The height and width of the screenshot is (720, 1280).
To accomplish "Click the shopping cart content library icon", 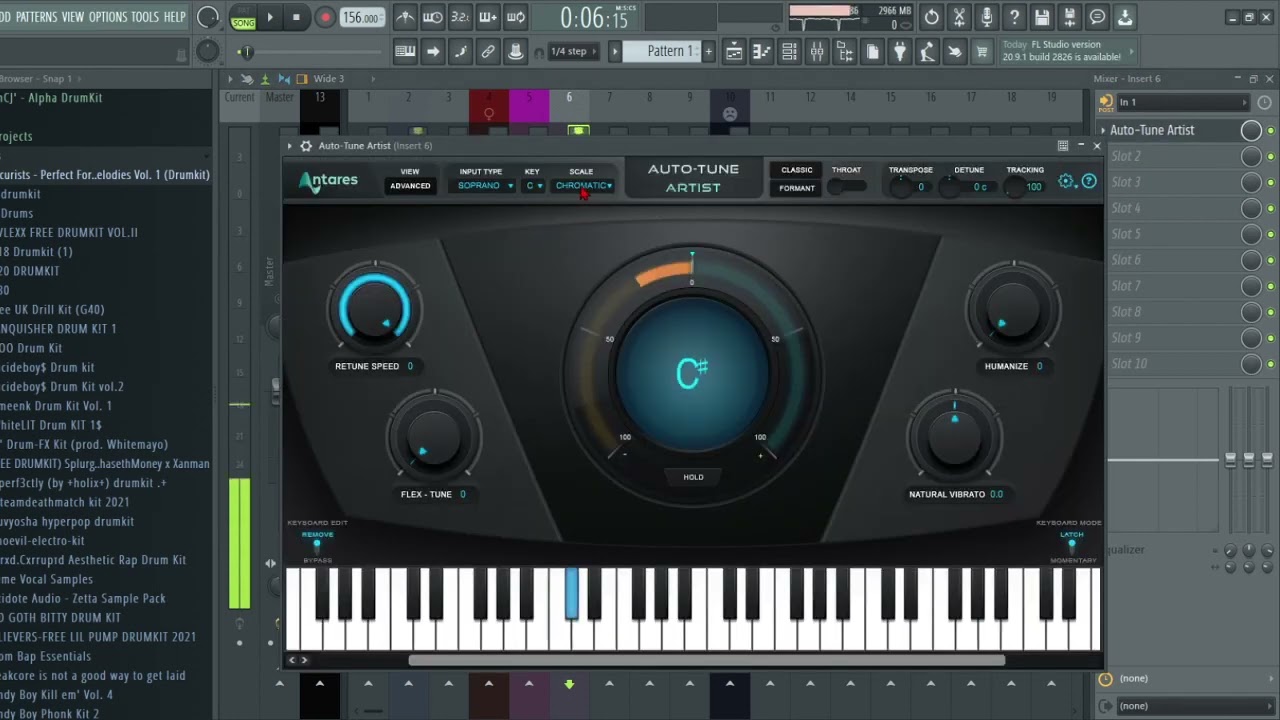I will [982, 51].
